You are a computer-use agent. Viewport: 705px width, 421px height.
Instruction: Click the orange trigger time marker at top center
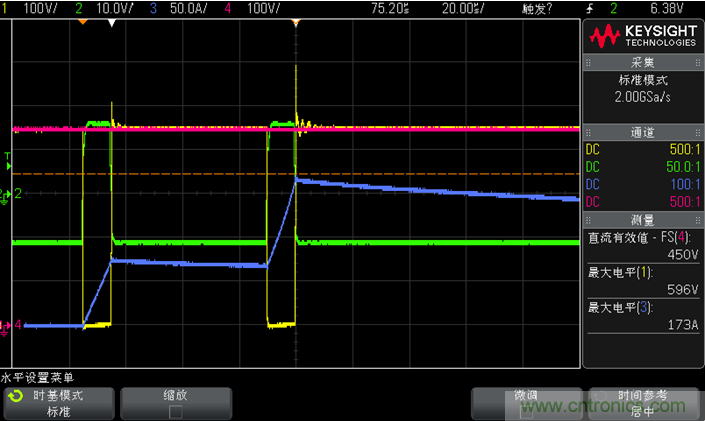pos(296,22)
